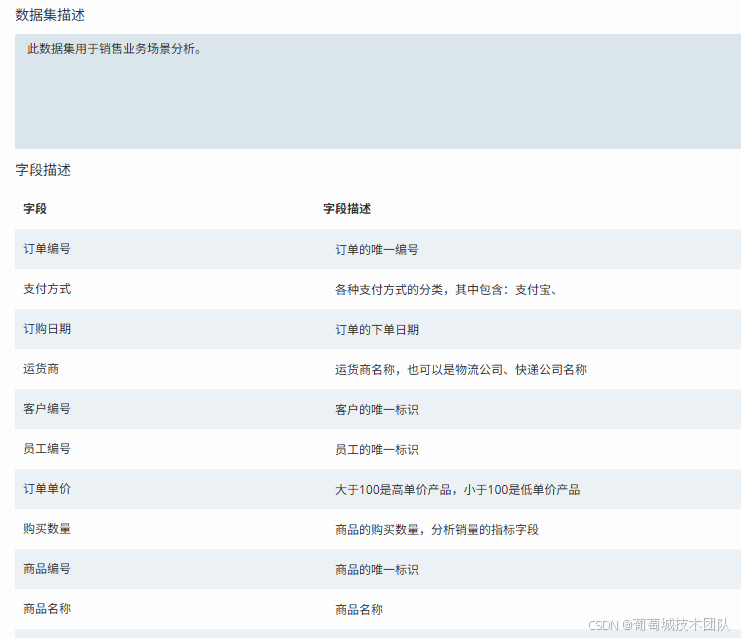The image size is (741, 638).
Task: Click the '字段描述' column header in the table
Action: [347, 208]
